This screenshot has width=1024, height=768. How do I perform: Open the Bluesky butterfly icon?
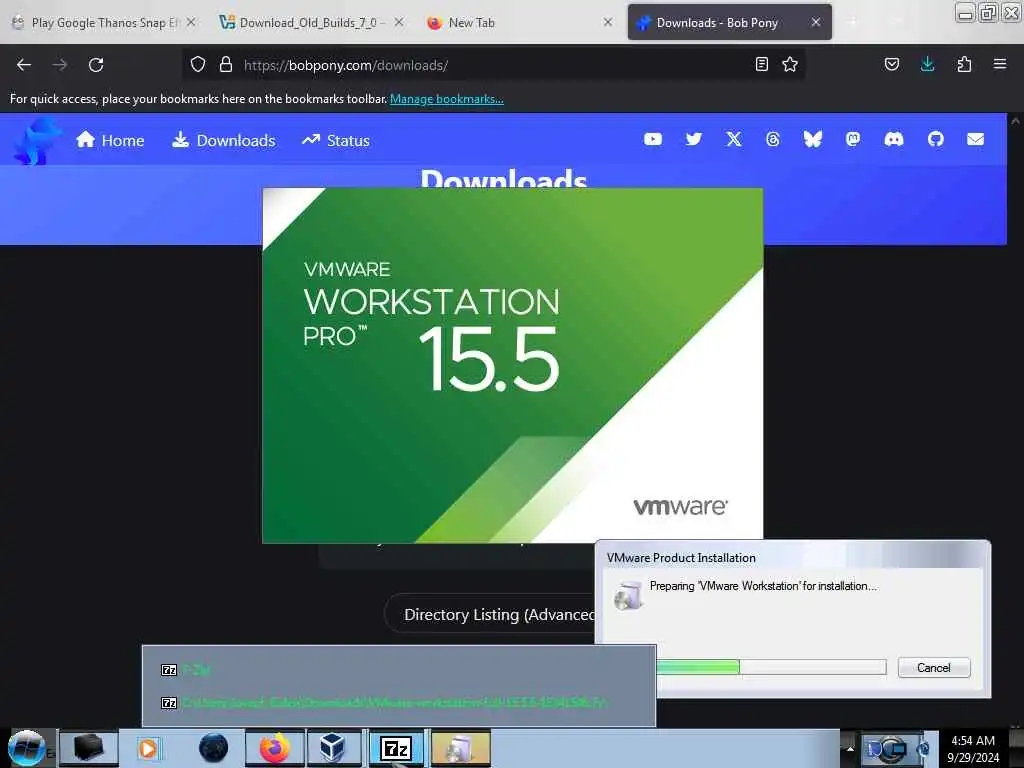pos(813,139)
